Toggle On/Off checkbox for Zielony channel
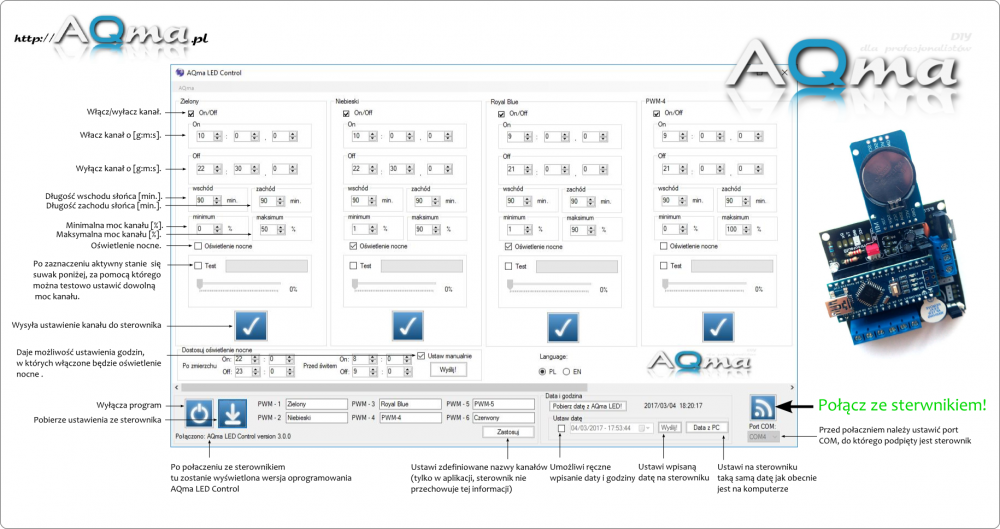1000x529 pixels. 191,113
